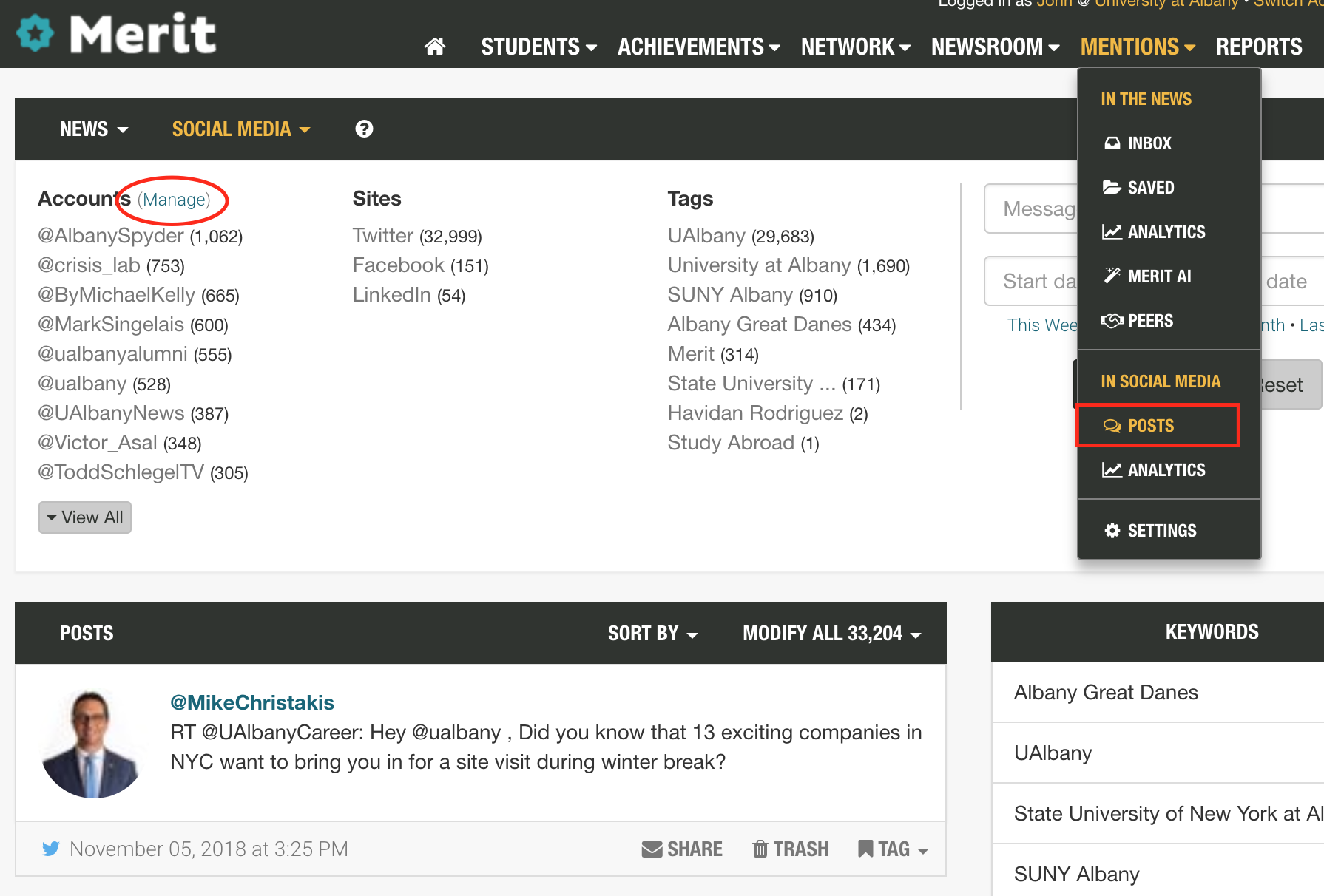1324x896 pixels.
Task: Collapse the Mentions menu
Action: (1138, 47)
